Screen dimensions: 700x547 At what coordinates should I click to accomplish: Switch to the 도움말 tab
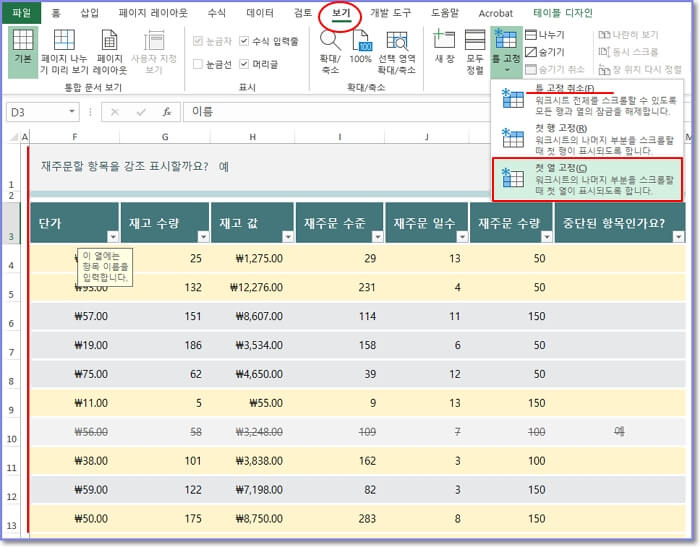(x=445, y=13)
